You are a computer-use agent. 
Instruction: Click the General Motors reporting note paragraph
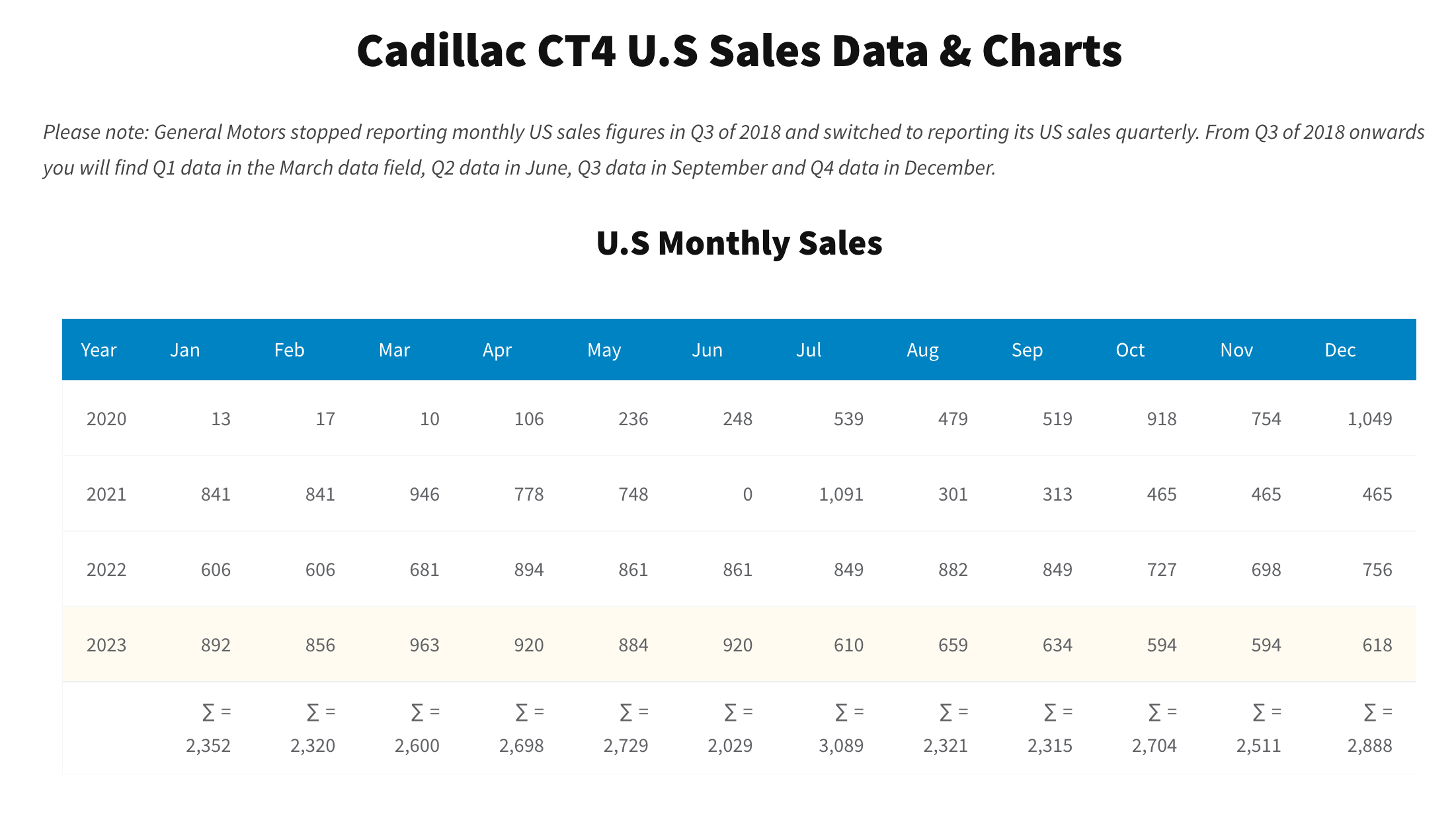733,149
